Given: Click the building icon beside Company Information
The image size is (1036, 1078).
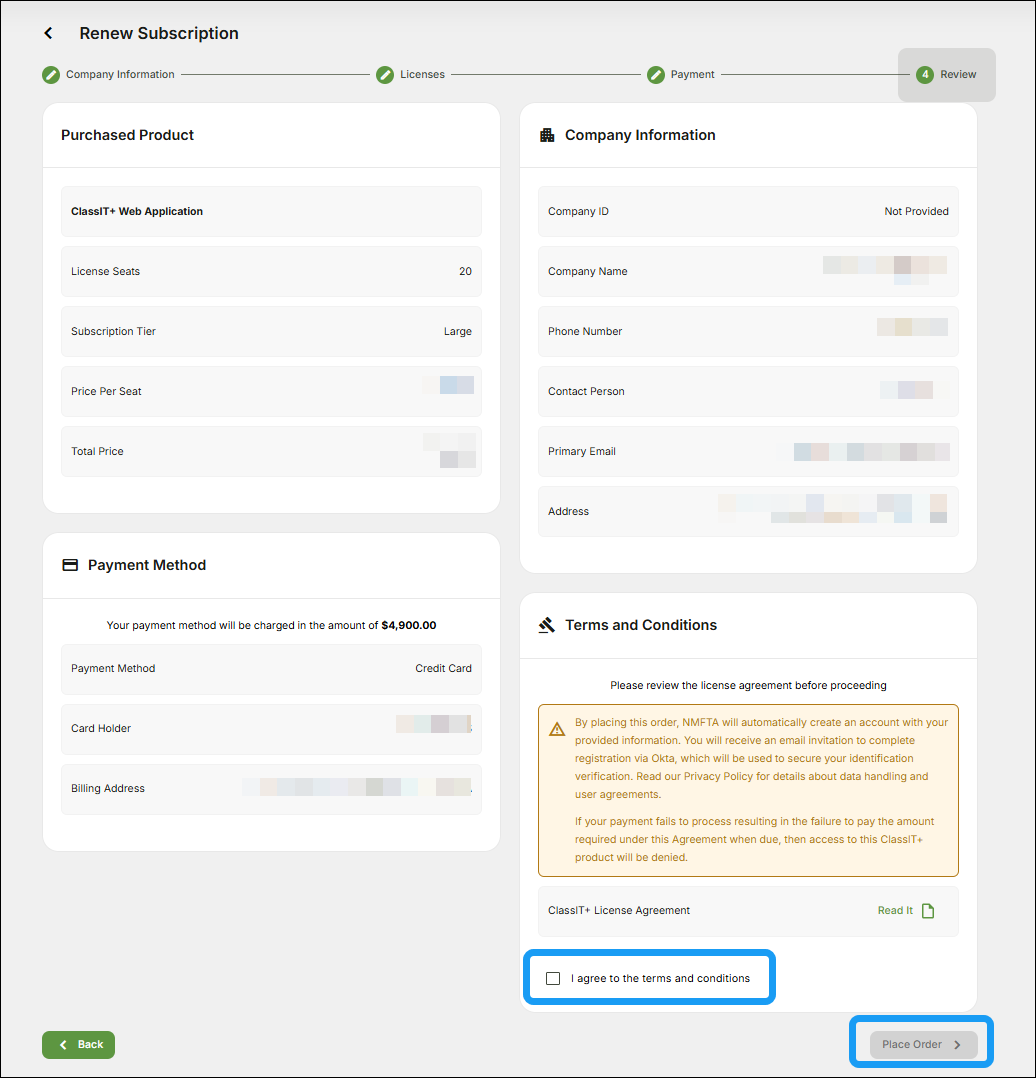Looking at the screenshot, I should (x=547, y=135).
